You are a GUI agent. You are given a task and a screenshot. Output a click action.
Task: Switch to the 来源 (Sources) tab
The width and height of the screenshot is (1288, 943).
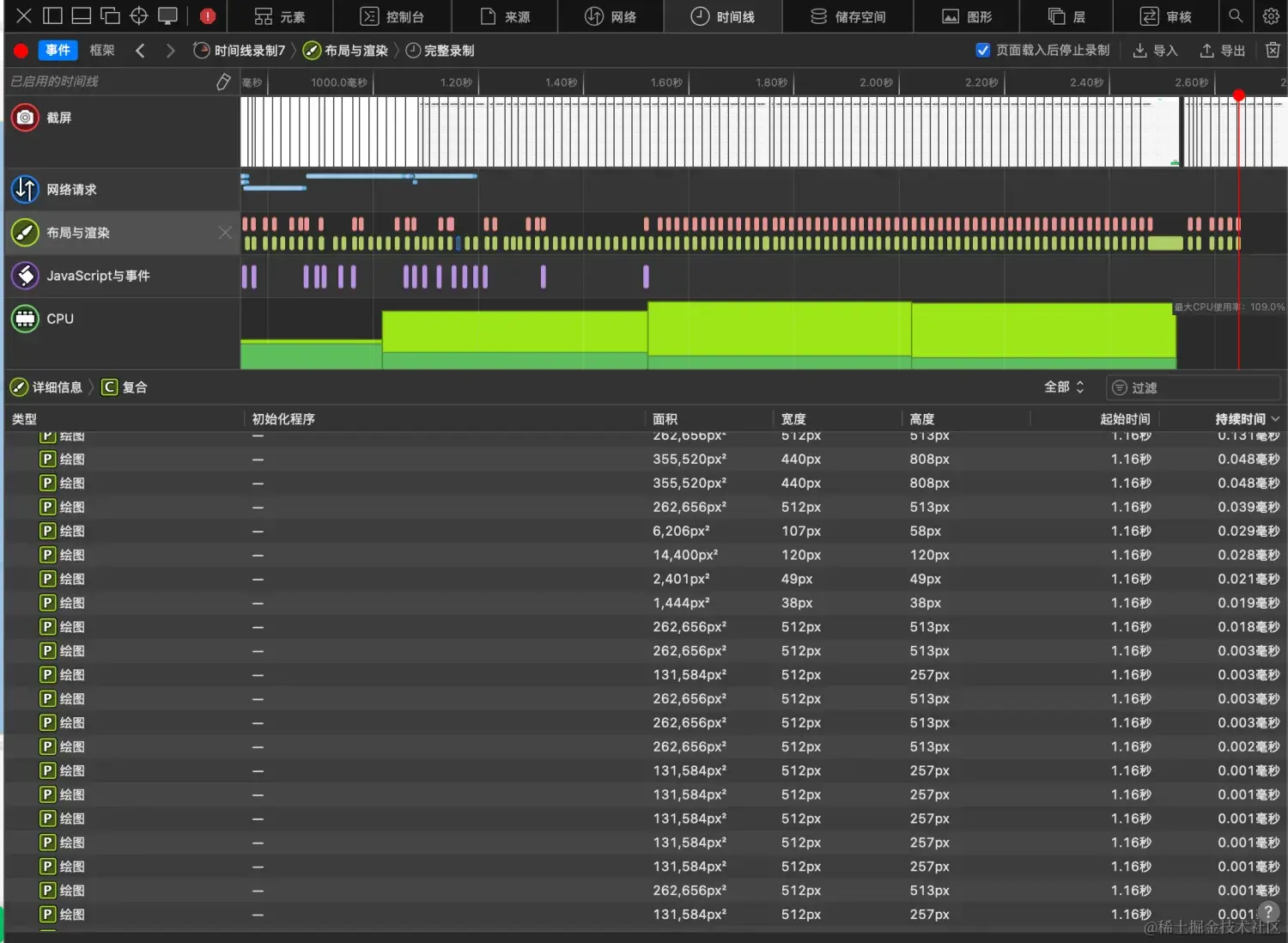coord(505,16)
